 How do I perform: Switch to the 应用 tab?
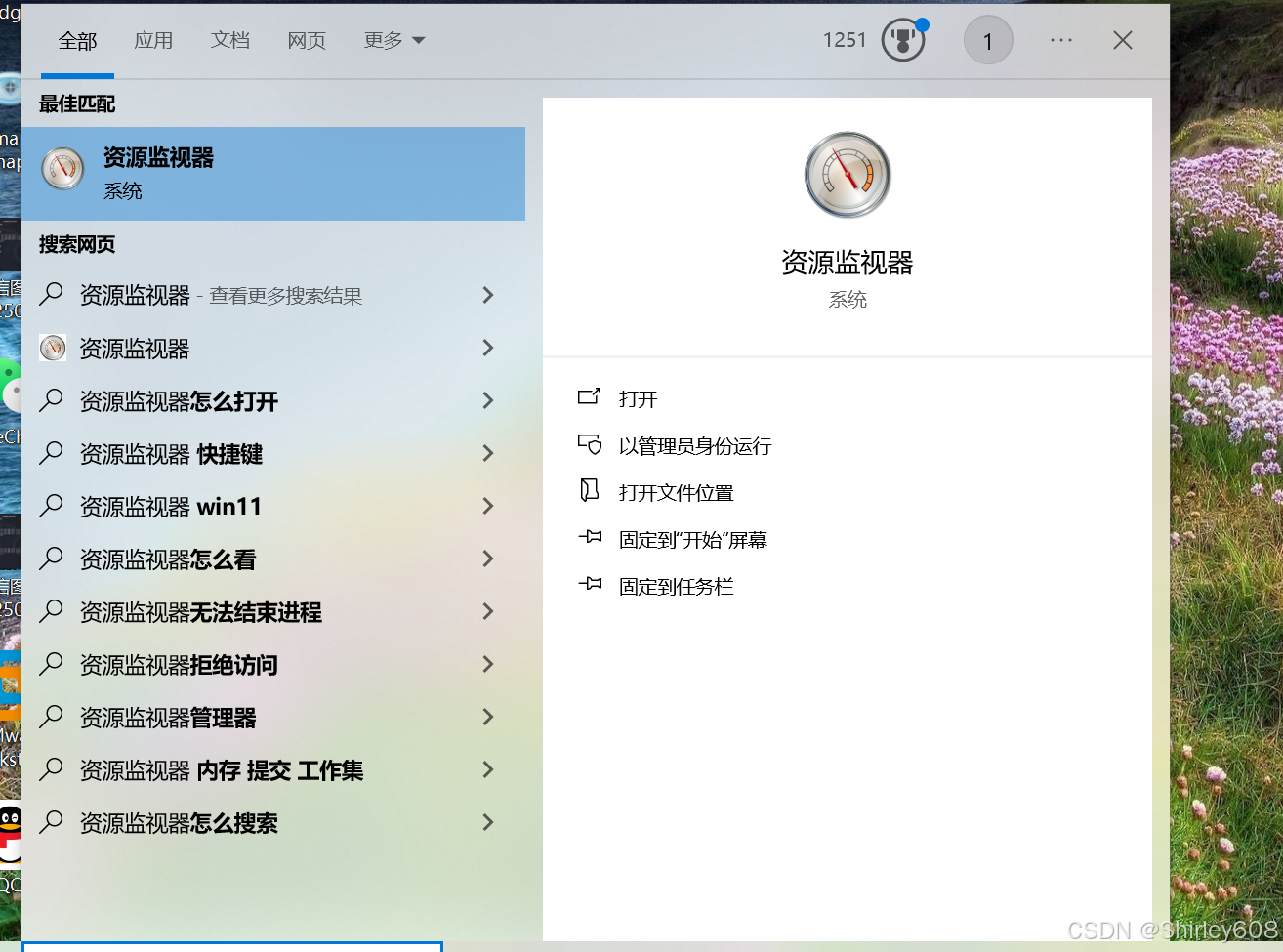click(153, 40)
